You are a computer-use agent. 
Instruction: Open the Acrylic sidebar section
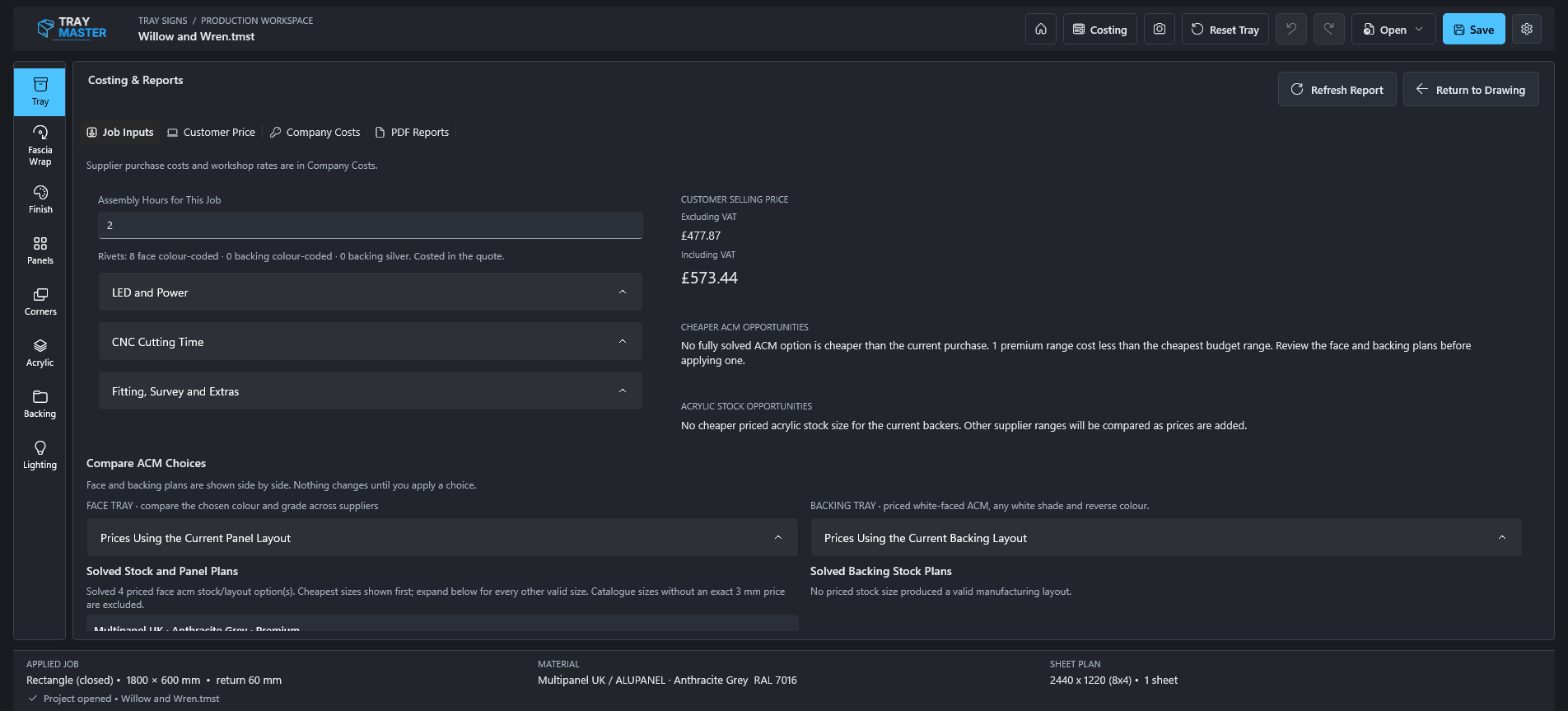click(40, 353)
